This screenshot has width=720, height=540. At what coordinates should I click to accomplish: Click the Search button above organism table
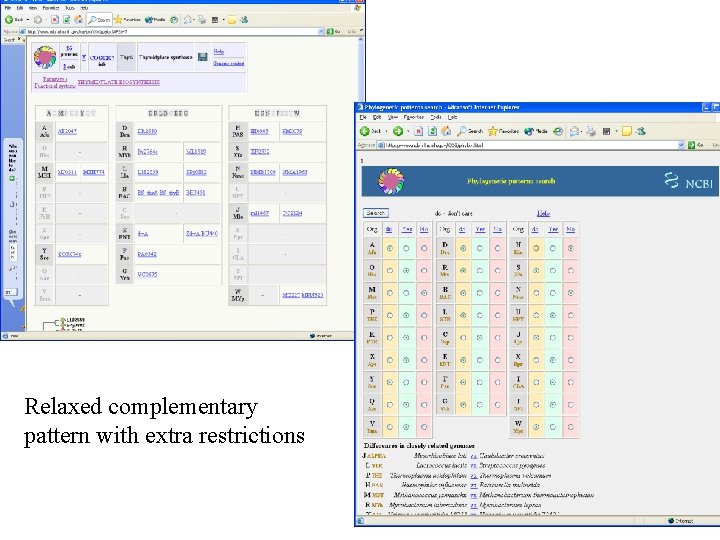[376, 213]
